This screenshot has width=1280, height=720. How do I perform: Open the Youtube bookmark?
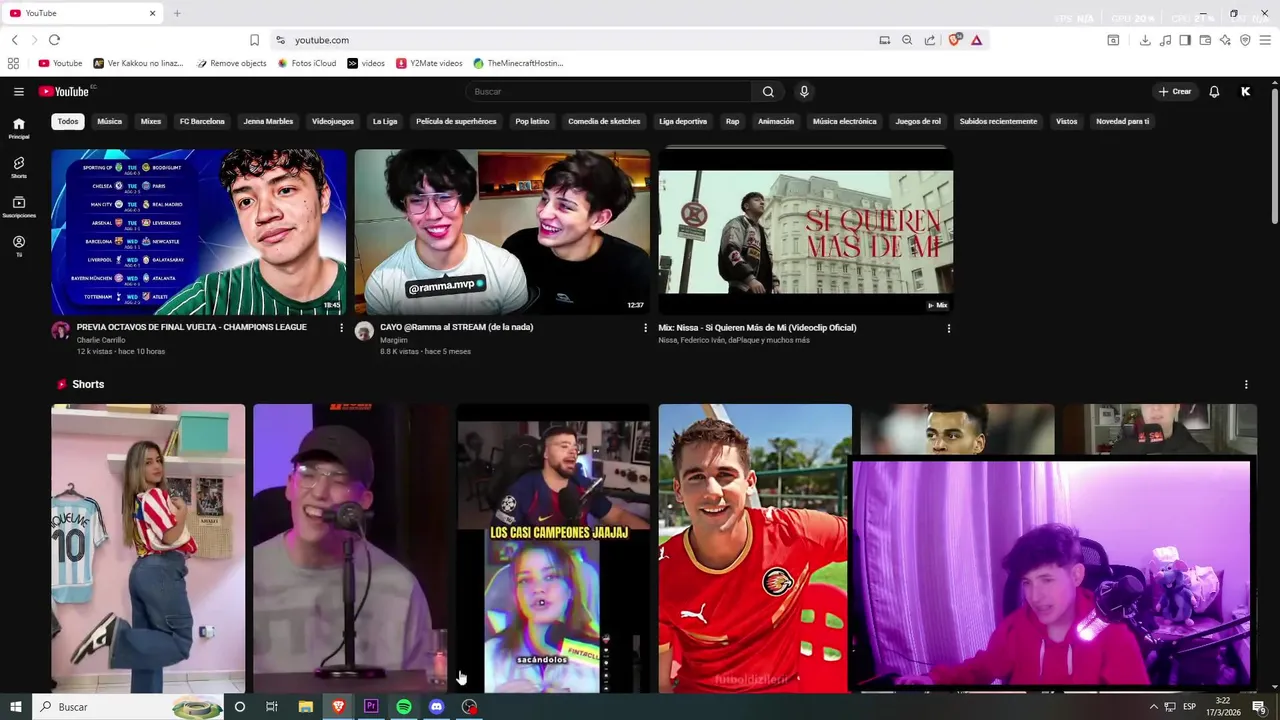[60, 63]
